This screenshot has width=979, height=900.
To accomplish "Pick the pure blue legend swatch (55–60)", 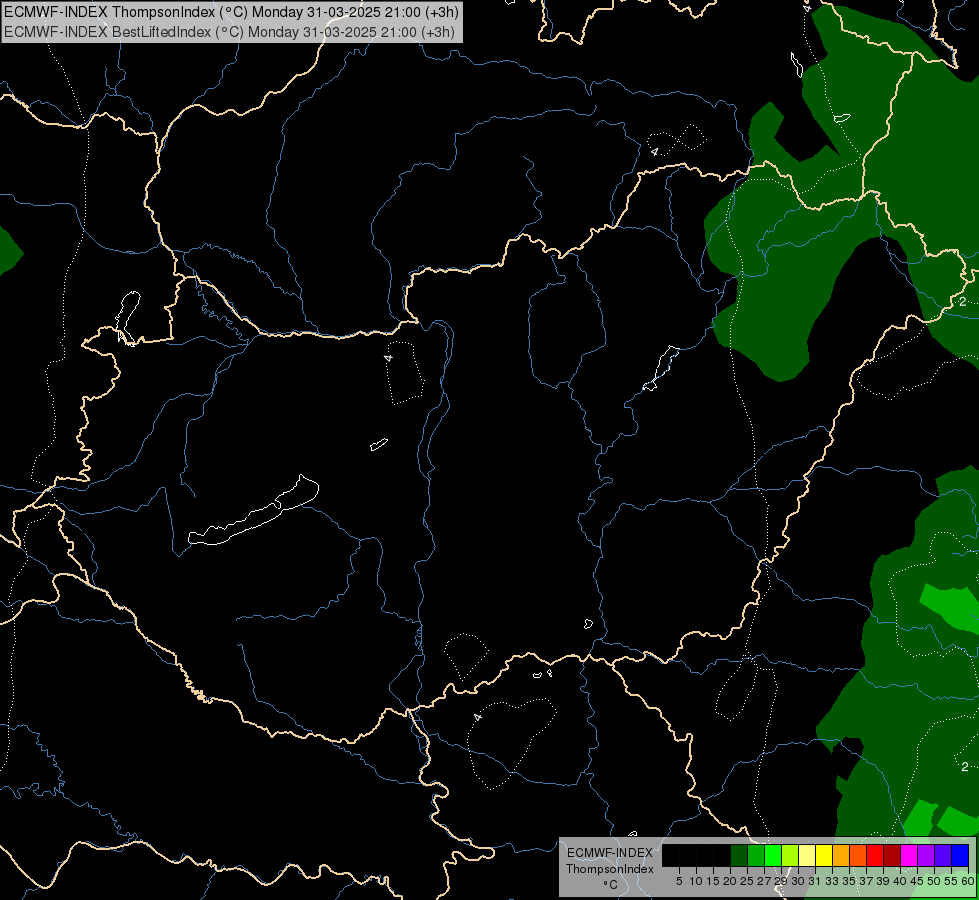I will 960,855.
